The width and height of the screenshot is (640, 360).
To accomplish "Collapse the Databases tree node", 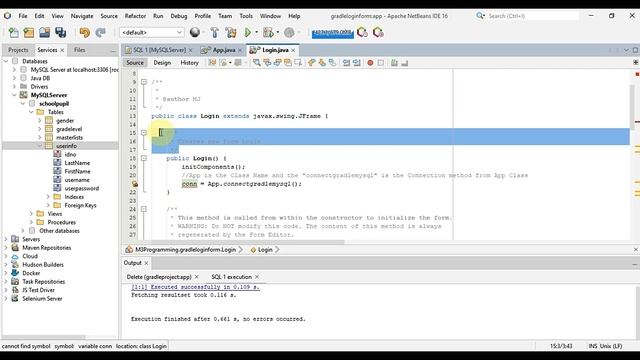I will 6,61.
